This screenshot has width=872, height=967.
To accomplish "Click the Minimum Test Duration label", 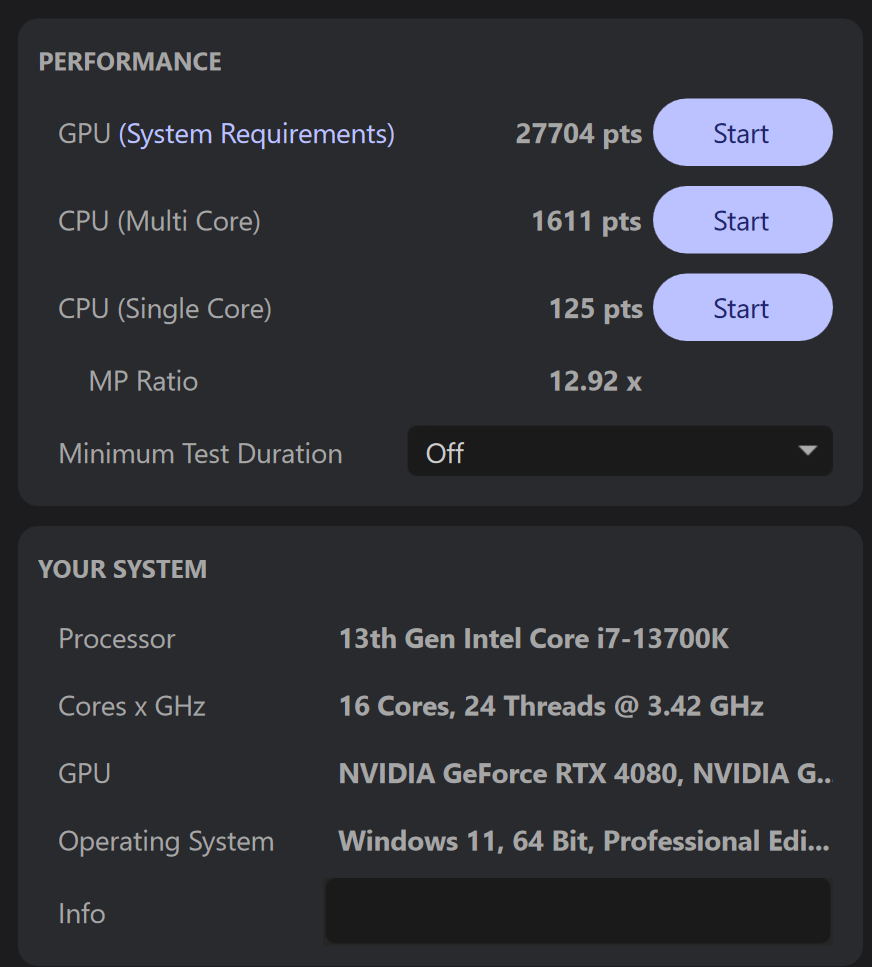I will (200, 453).
